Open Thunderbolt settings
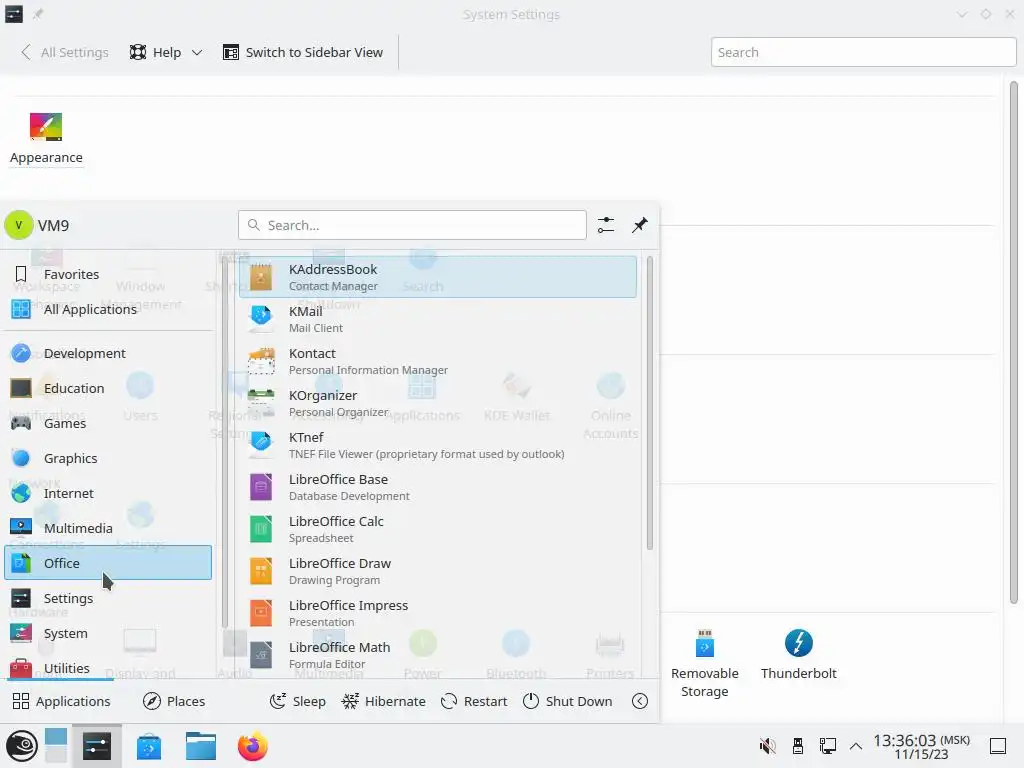 pyautogui.click(x=799, y=654)
